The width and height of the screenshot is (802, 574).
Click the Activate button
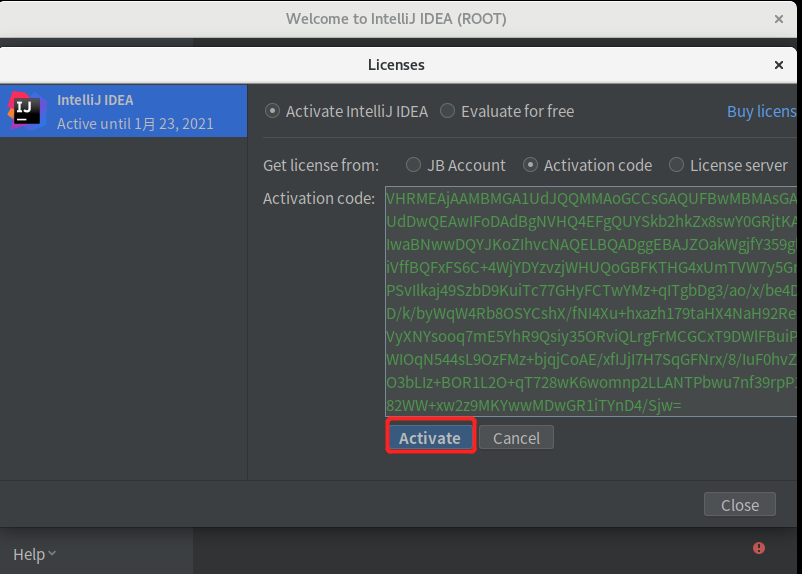click(x=430, y=438)
